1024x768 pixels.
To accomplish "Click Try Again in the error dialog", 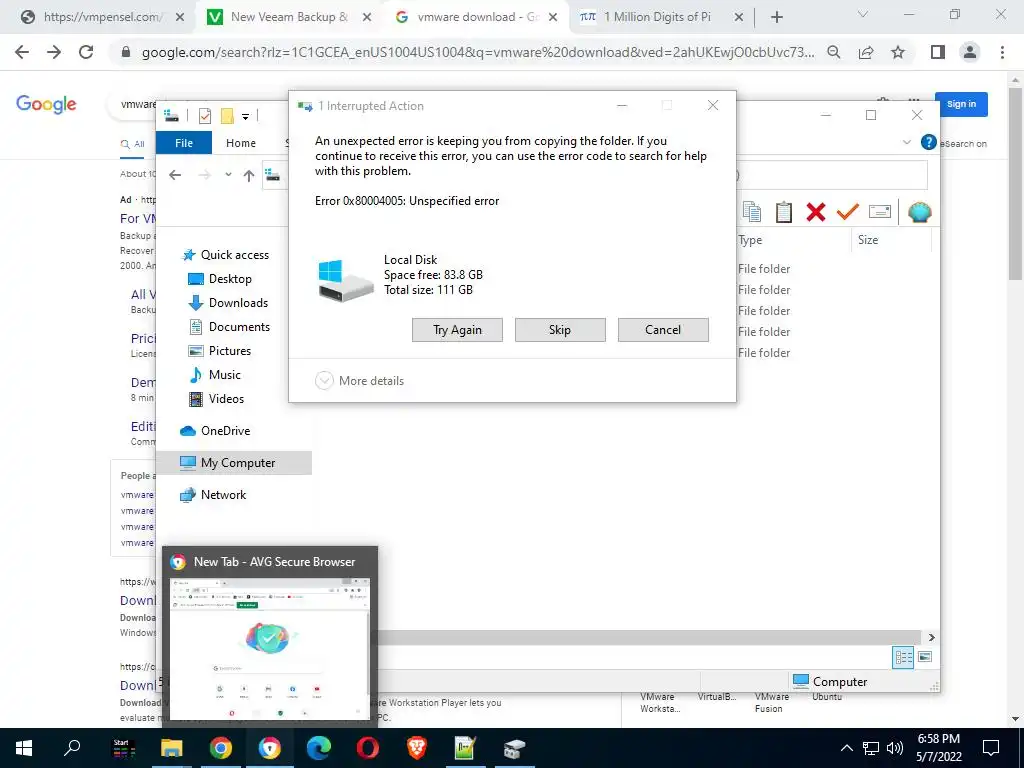I will coord(457,330).
